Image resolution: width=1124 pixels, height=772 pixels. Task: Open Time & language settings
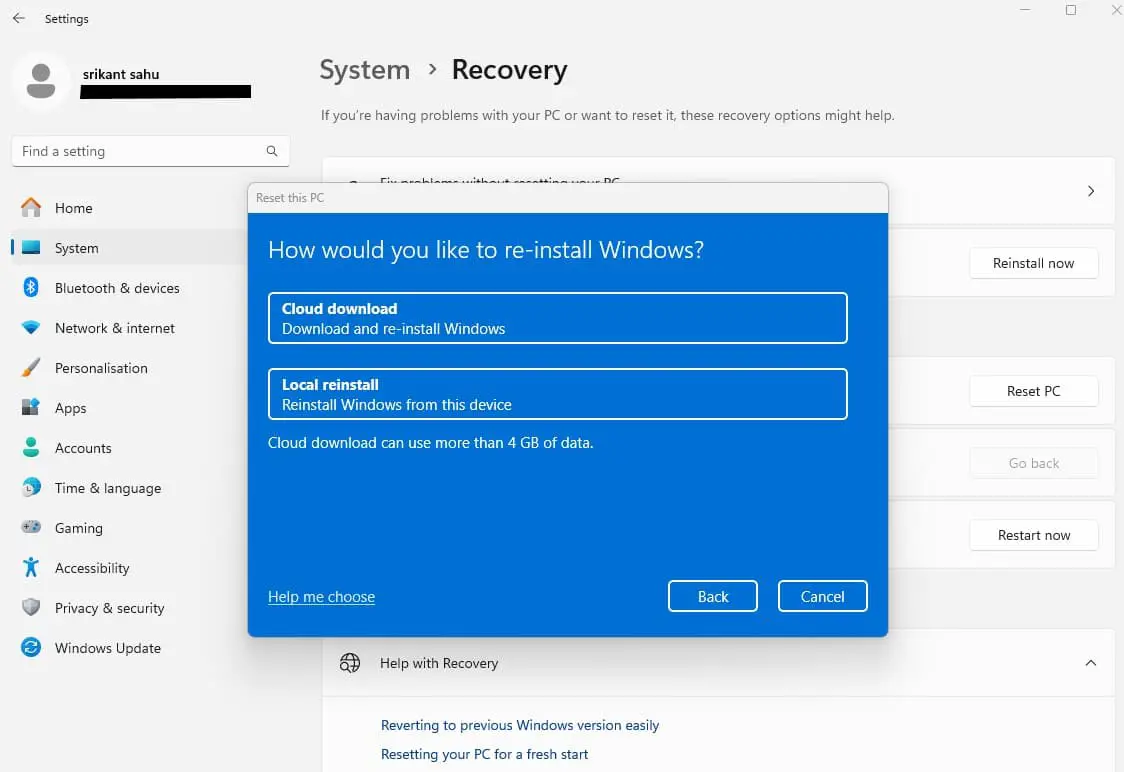click(130, 488)
